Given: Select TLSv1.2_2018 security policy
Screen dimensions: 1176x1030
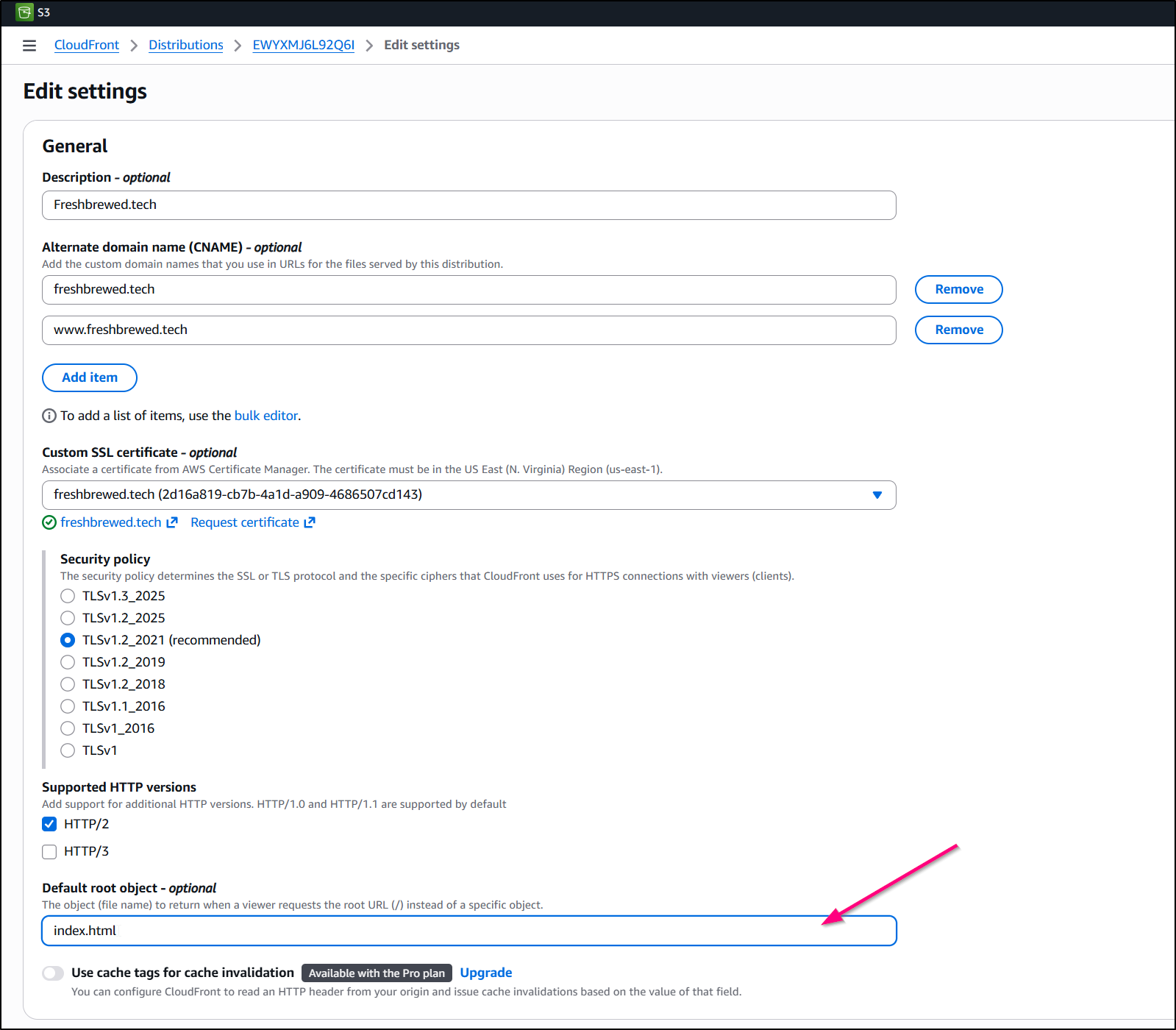Looking at the screenshot, I should (68, 684).
